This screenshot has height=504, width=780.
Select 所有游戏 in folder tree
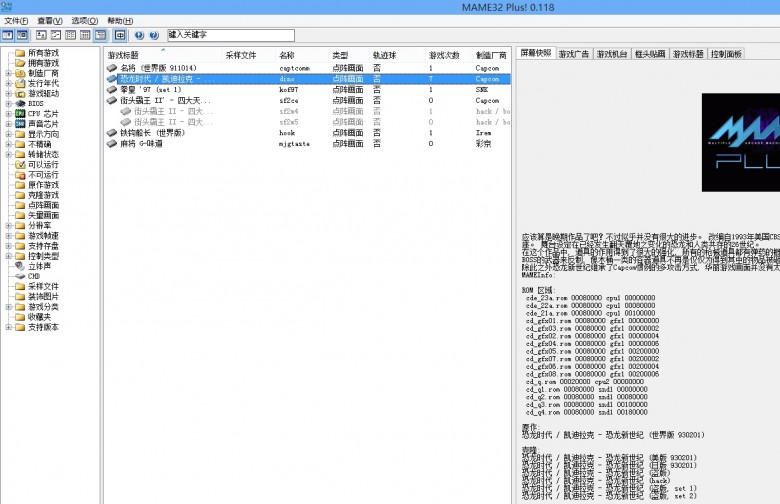pyautogui.click(x=43, y=53)
